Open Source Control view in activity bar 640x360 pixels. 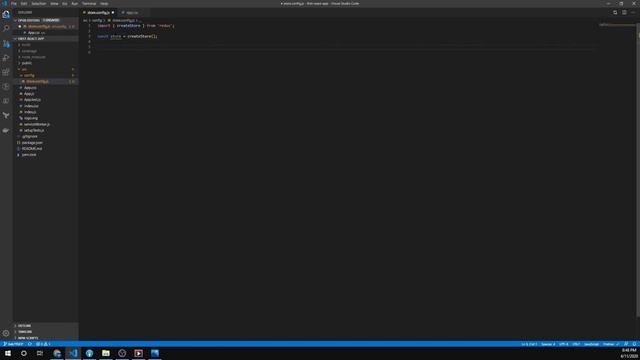pos(6,43)
